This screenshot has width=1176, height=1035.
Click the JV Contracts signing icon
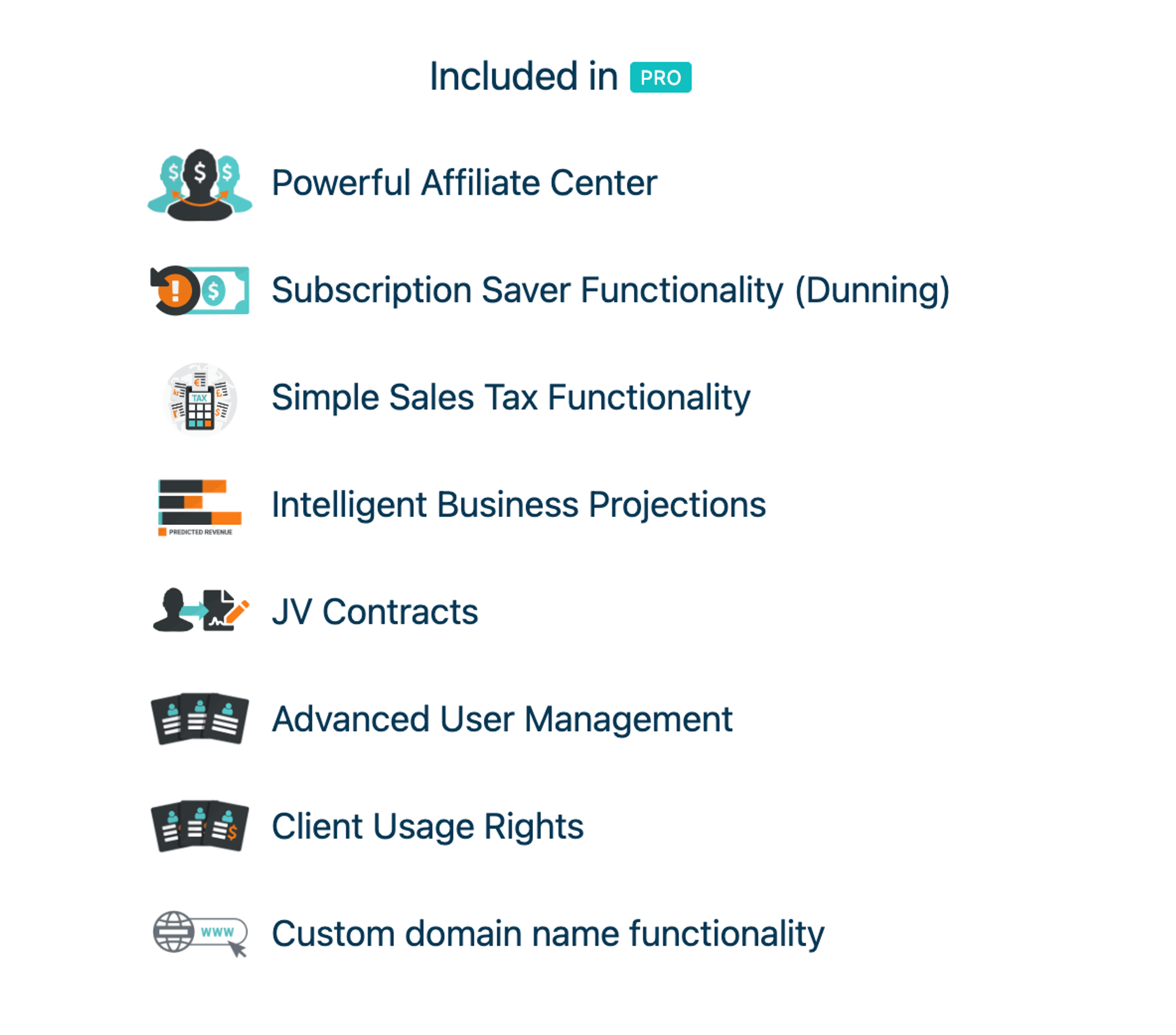click(200, 611)
